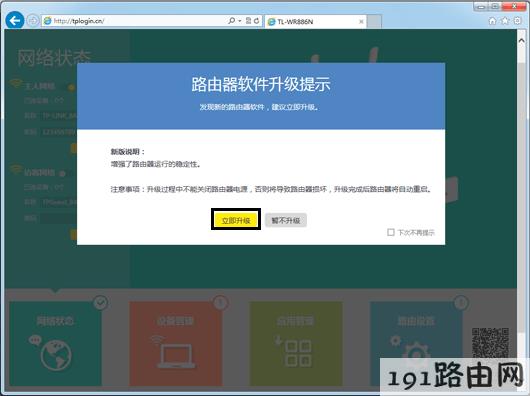
Task: Click the browser forward arrow button
Action: (33, 21)
